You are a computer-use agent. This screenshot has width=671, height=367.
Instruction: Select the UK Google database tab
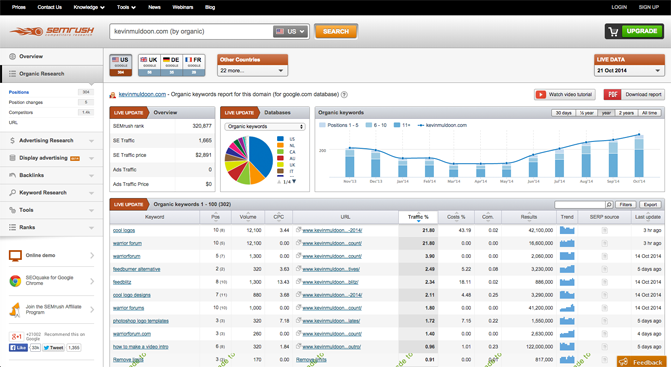pyautogui.click(x=149, y=65)
